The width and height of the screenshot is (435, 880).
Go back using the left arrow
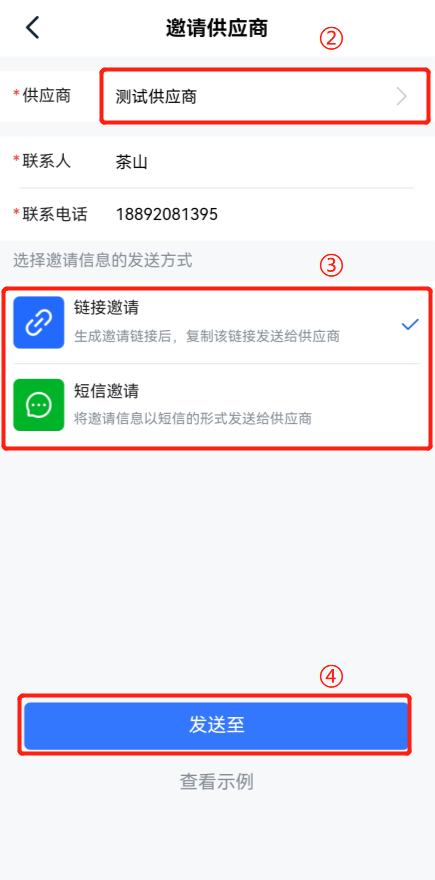(33, 28)
